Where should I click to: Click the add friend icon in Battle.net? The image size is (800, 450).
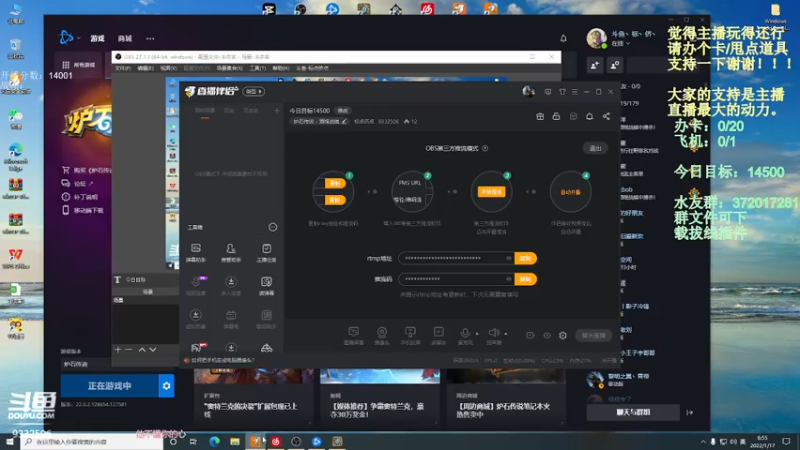[595, 65]
